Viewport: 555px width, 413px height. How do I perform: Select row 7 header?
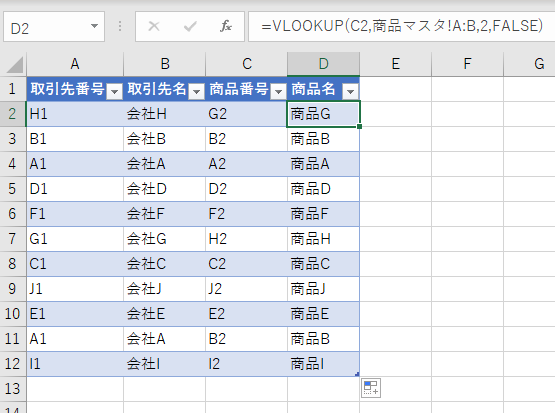click(x=13, y=239)
